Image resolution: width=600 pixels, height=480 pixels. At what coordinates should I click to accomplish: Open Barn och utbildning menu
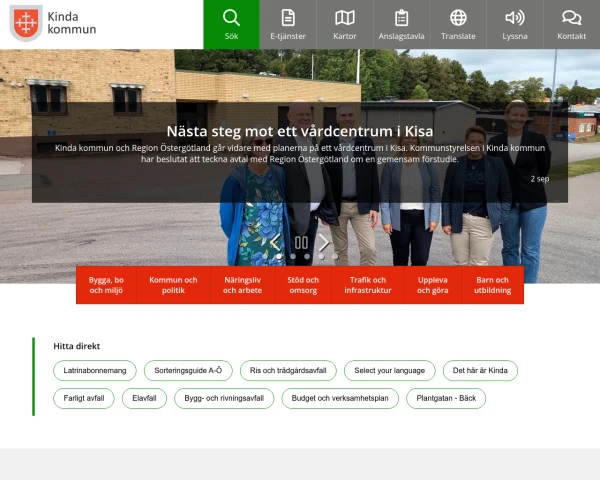tap(493, 285)
